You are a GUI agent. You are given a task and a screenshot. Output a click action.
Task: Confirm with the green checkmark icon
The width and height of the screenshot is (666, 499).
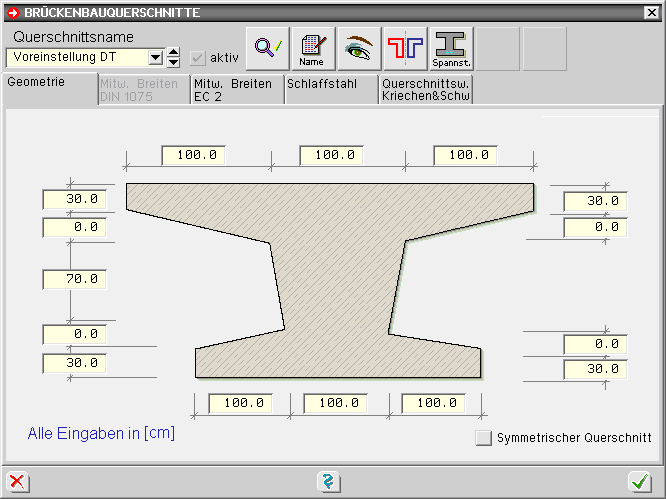tap(639, 482)
